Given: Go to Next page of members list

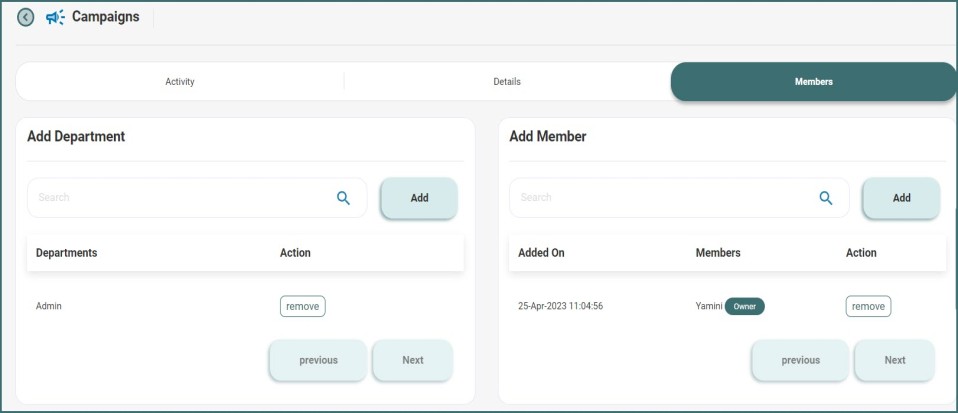Looking at the screenshot, I should pyautogui.click(x=894, y=360).
